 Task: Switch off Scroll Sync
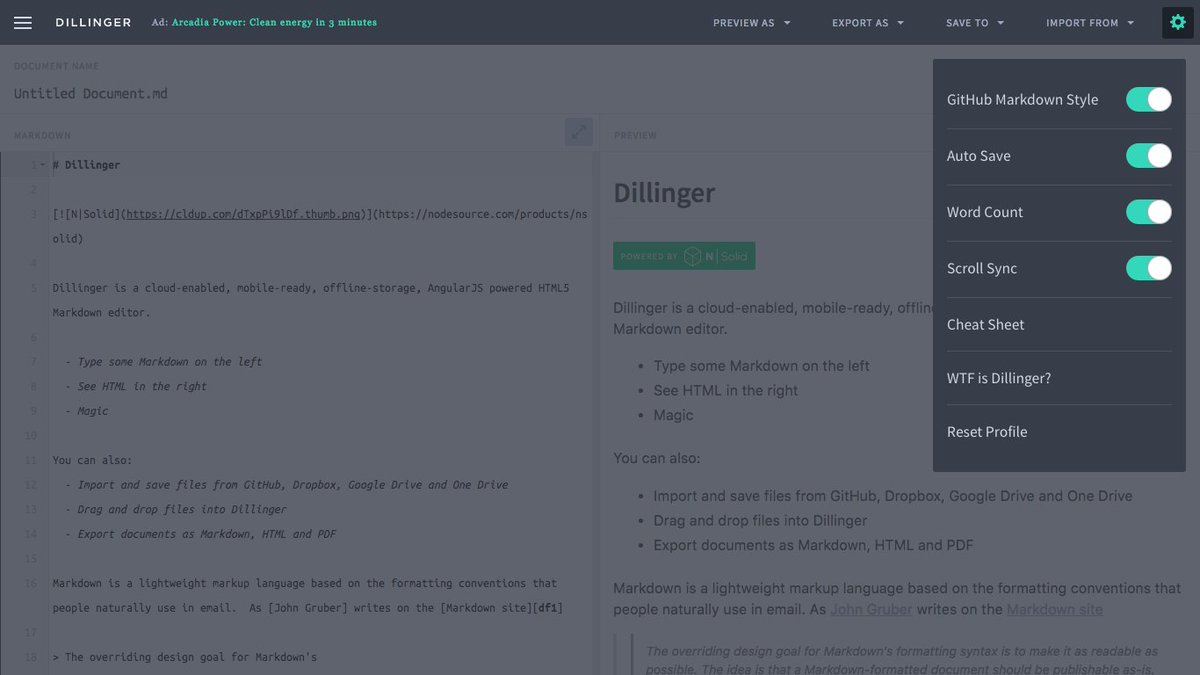[x=1149, y=268]
